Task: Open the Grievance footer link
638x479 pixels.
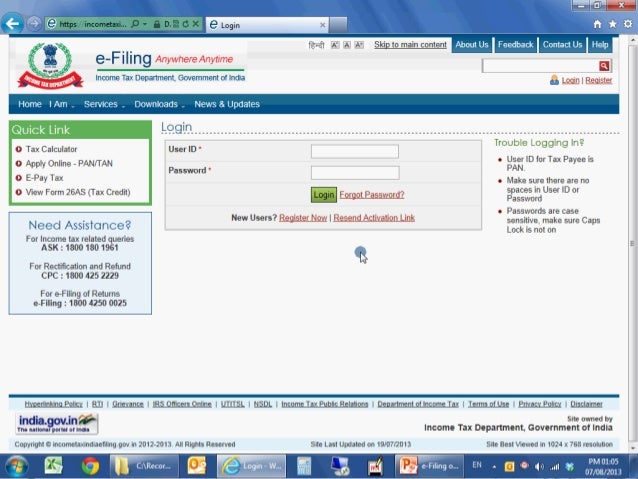Action: (x=128, y=404)
